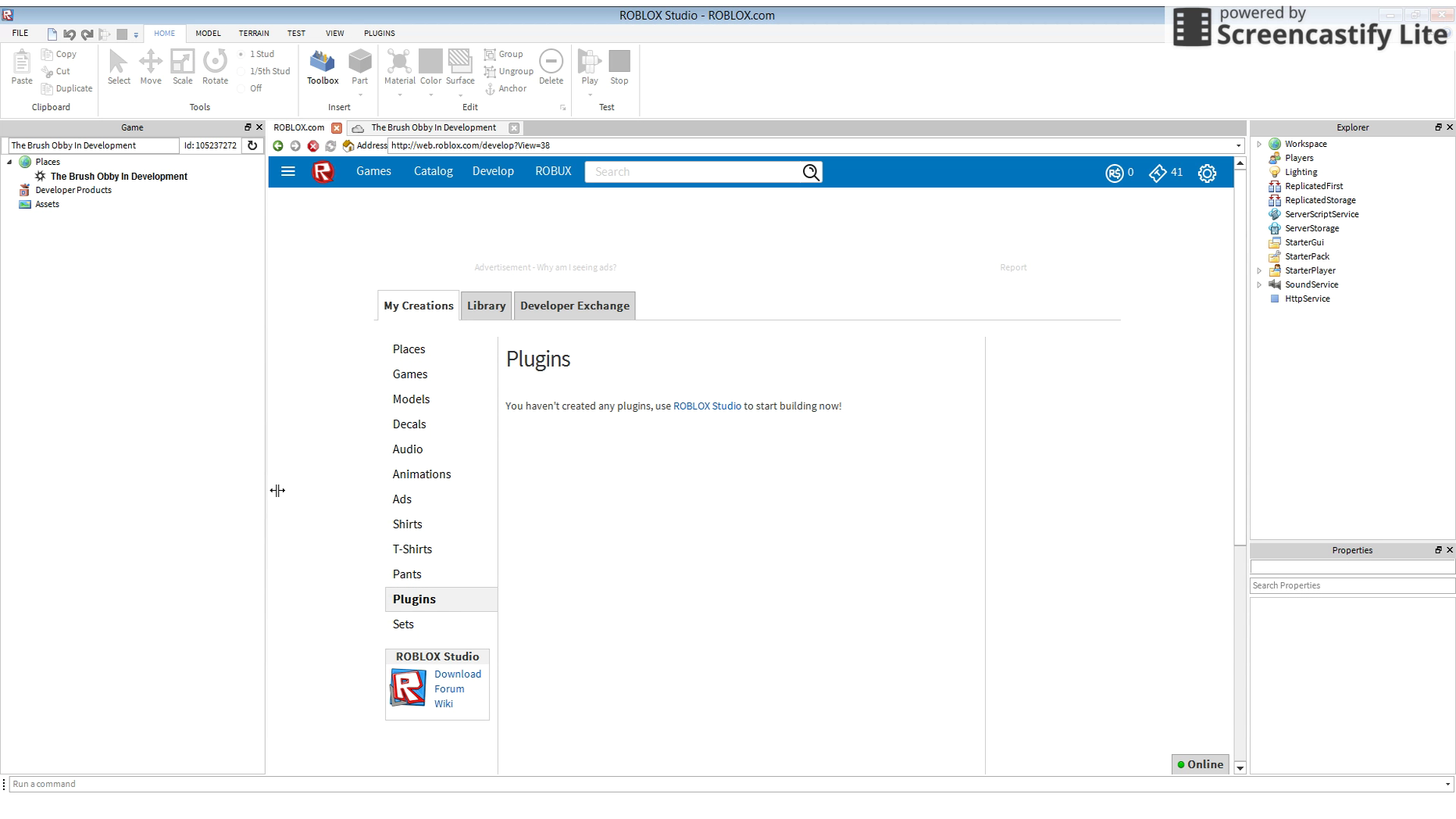Open the website hamburger menu

coord(288,172)
